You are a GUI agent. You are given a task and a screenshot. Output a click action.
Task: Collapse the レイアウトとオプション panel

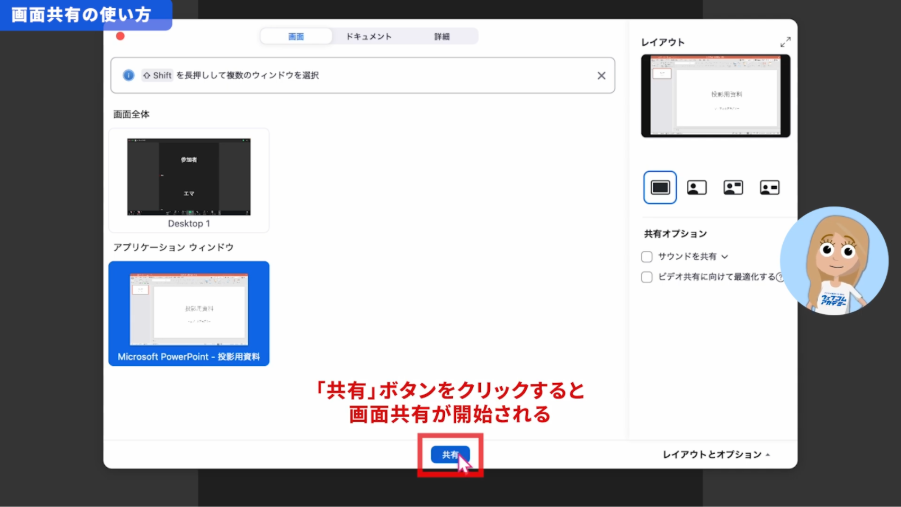pyautogui.click(x=716, y=454)
